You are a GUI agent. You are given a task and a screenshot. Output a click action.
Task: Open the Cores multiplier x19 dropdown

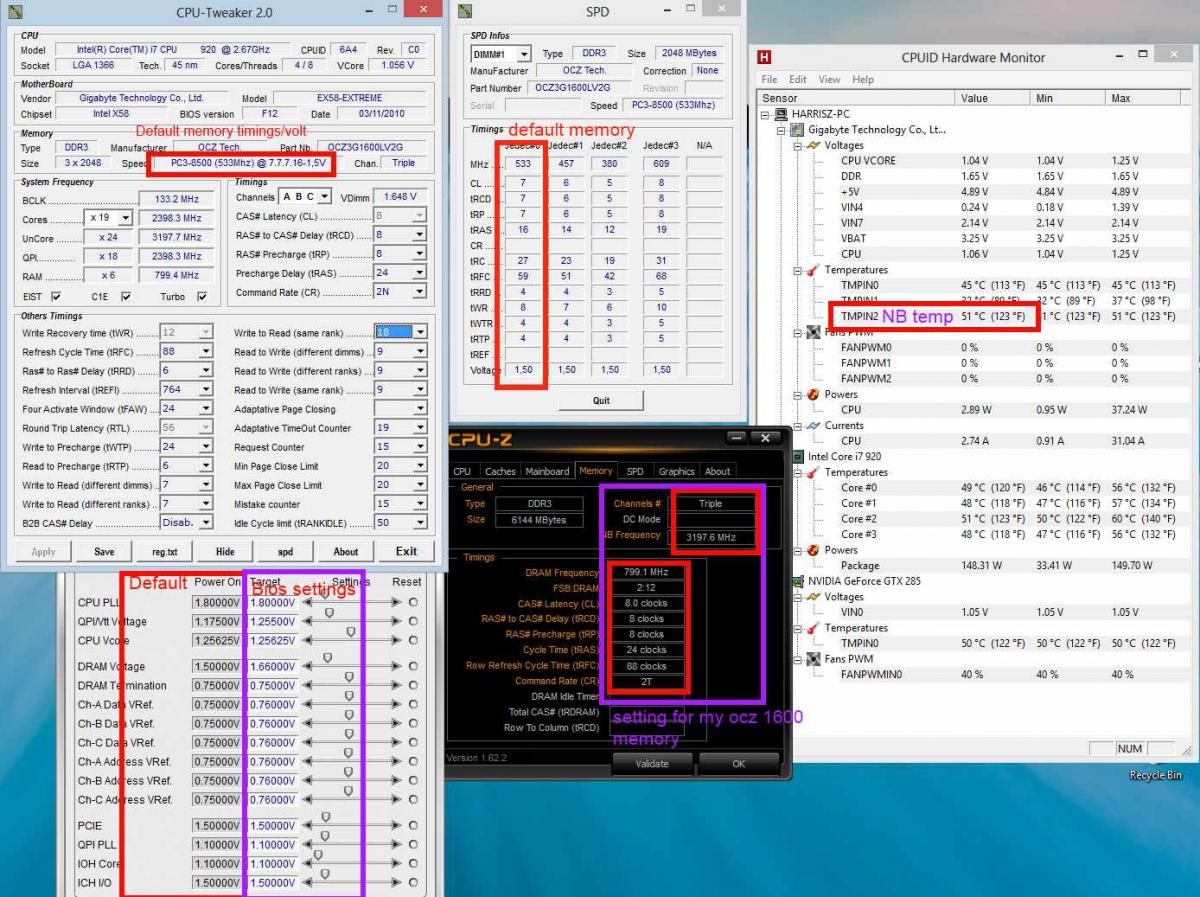pyautogui.click(x=125, y=218)
